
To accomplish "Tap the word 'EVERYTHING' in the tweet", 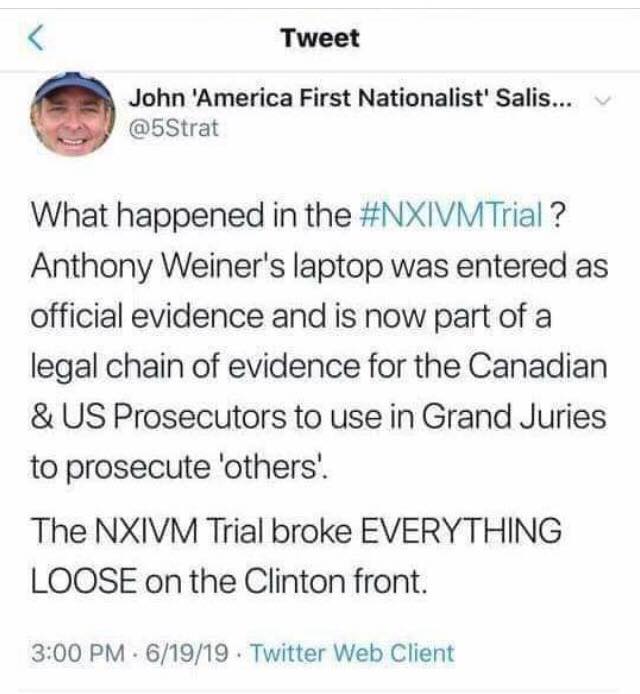I will click(x=460, y=530).
